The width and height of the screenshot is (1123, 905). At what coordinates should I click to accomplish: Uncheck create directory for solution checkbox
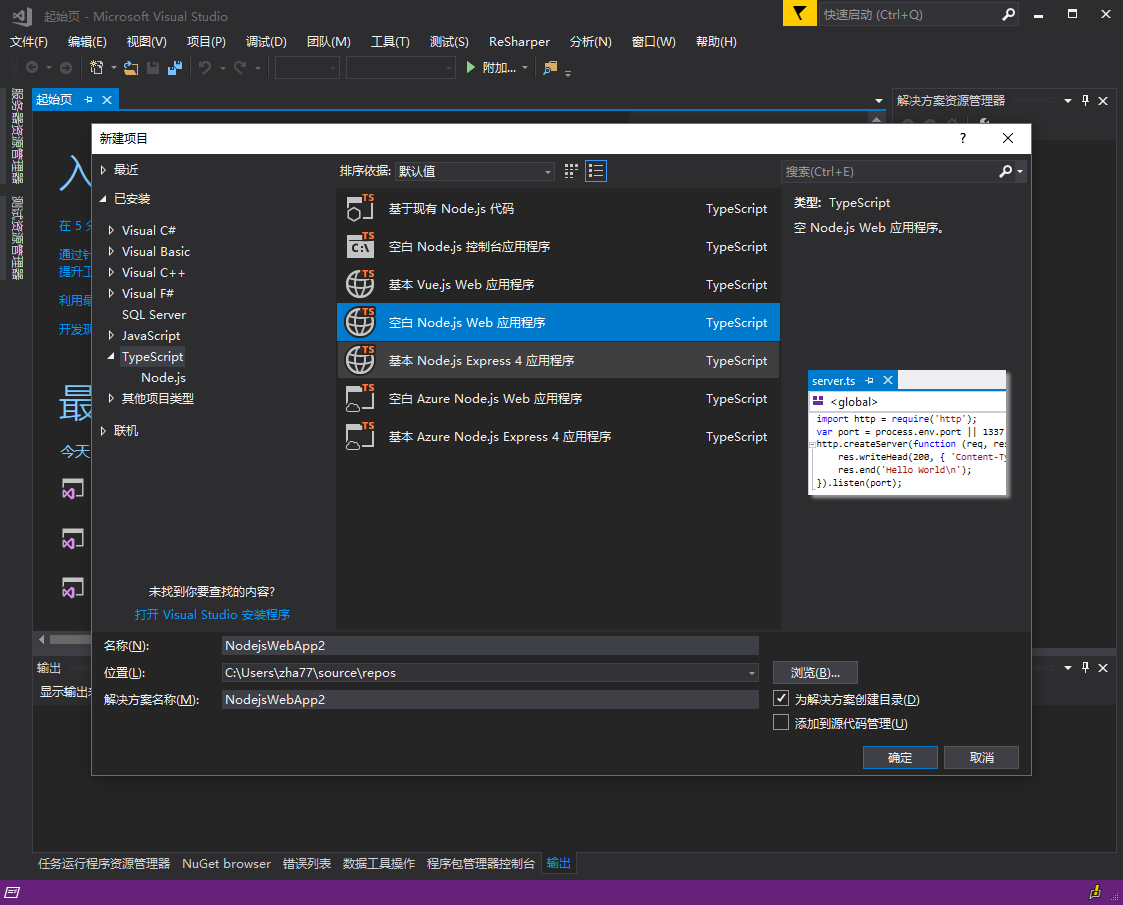coord(781,698)
